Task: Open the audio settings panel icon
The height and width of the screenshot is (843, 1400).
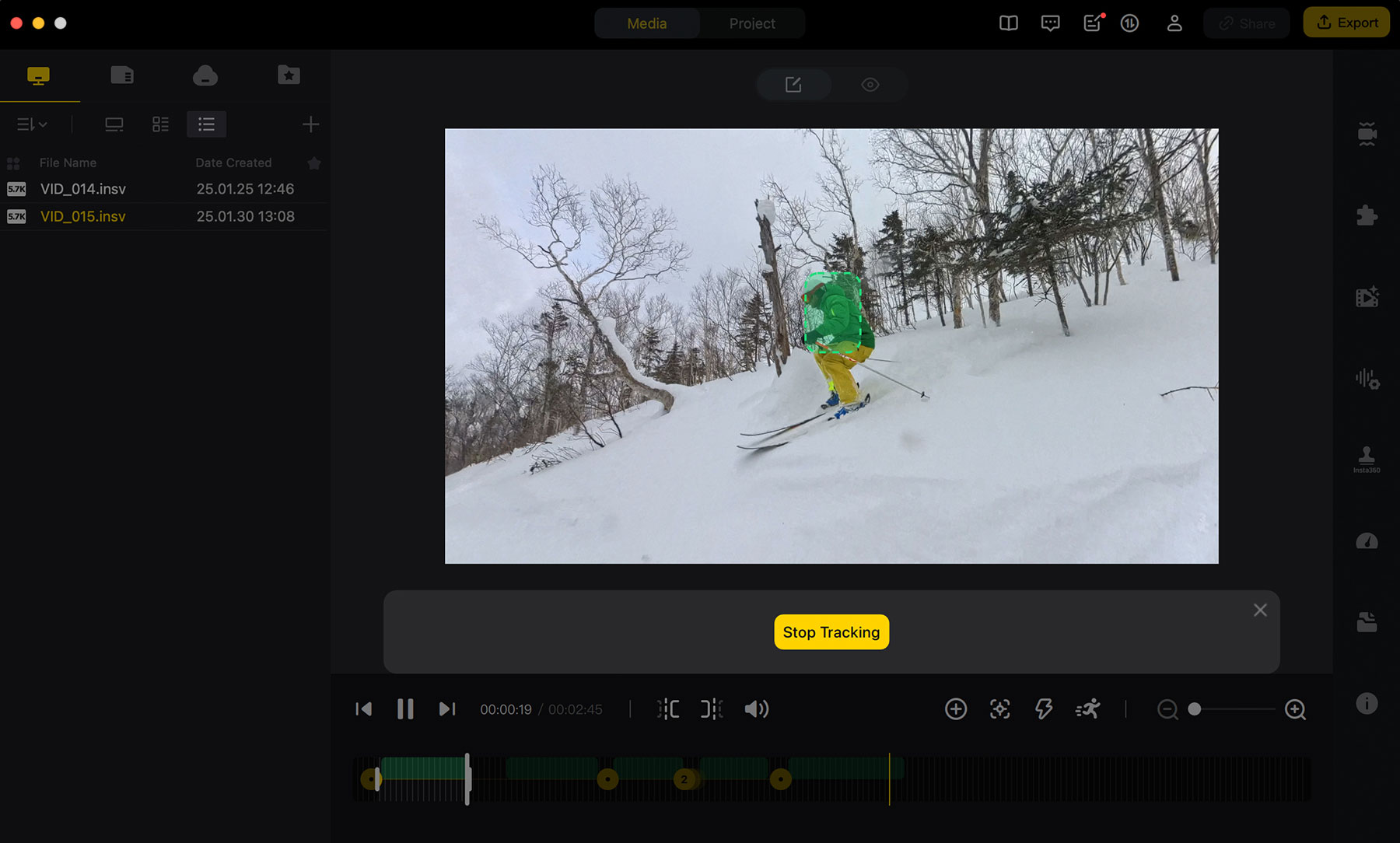Action: [1367, 379]
